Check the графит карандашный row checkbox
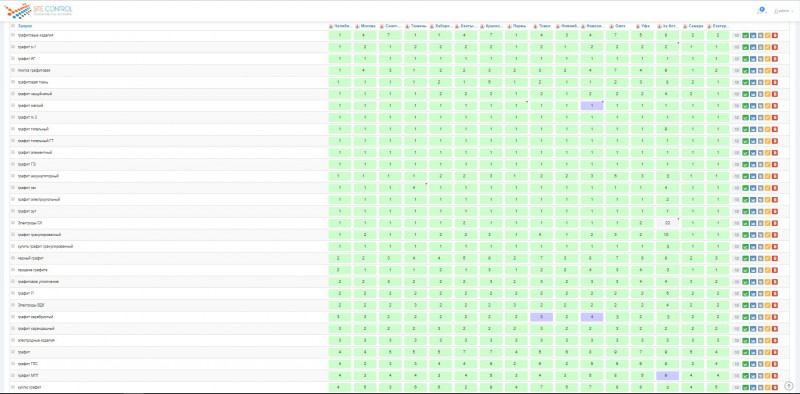This screenshot has height=394, width=800. click(13, 329)
